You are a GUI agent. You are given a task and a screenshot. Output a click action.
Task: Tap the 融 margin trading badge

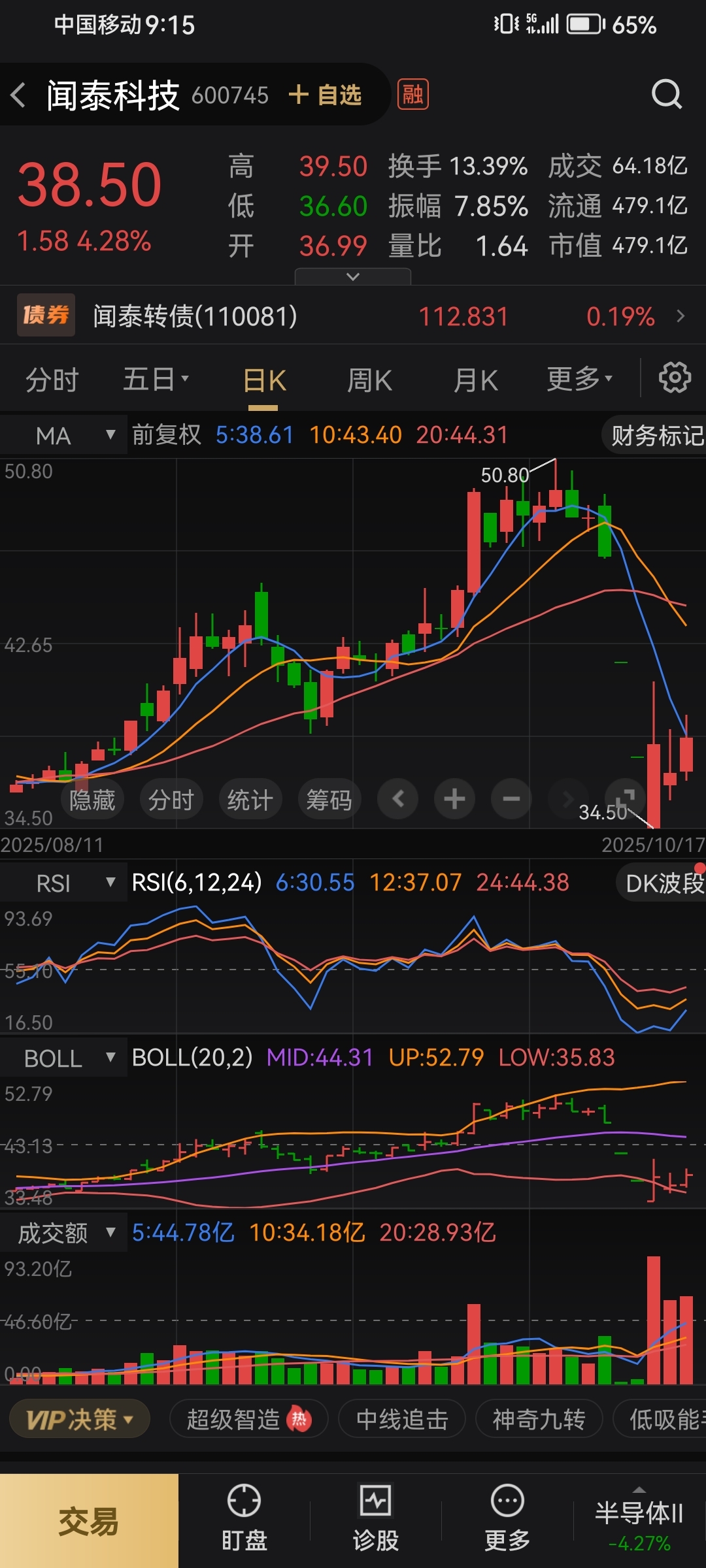[412, 94]
